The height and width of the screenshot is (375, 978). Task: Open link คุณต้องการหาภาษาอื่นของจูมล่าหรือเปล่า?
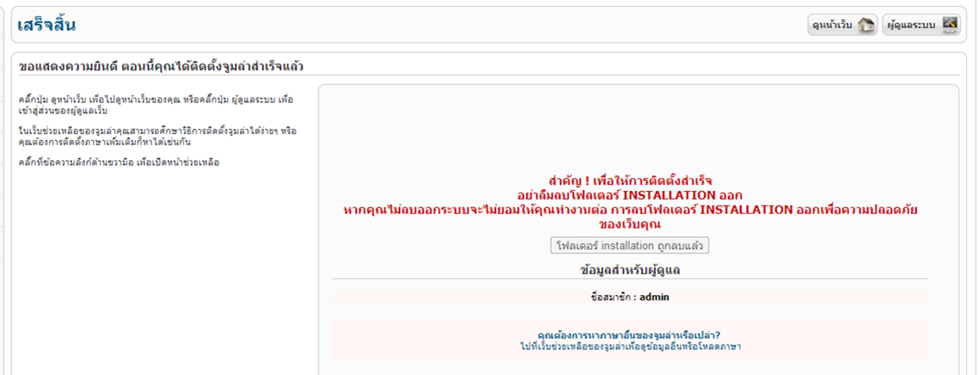point(630,335)
